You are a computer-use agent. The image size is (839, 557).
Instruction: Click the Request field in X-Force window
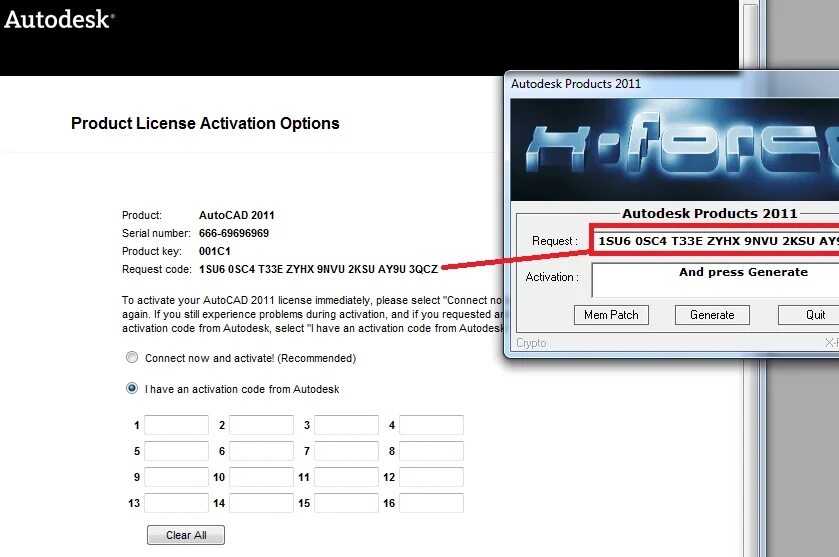tap(716, 241)
